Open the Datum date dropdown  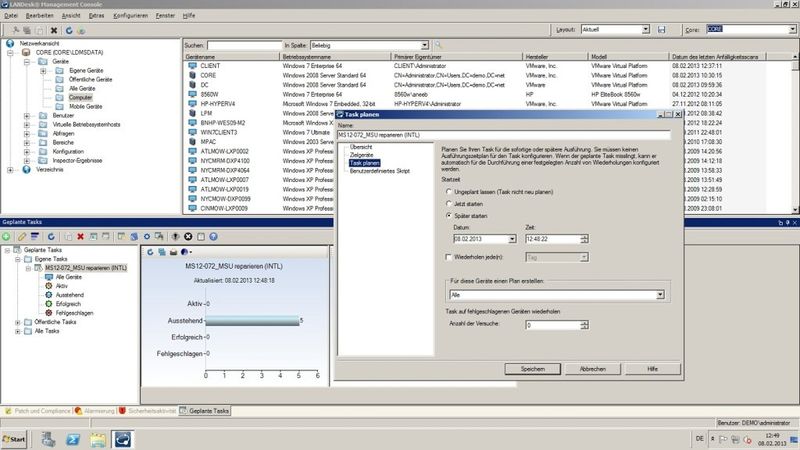512,239
